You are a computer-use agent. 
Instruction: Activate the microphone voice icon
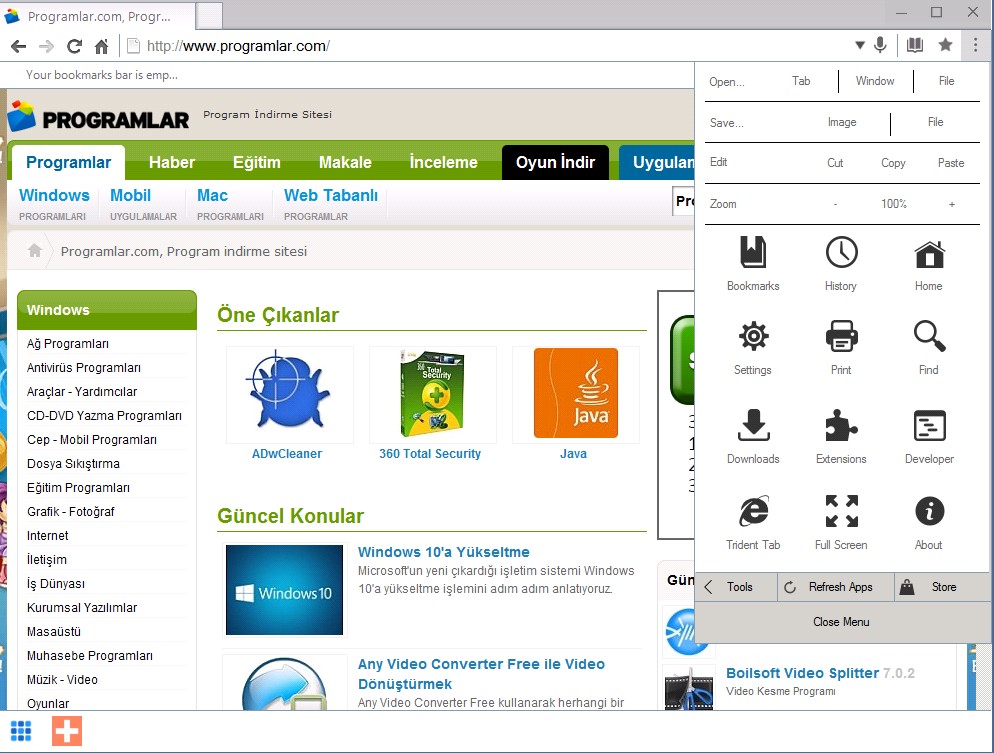[x=880, y=44]
